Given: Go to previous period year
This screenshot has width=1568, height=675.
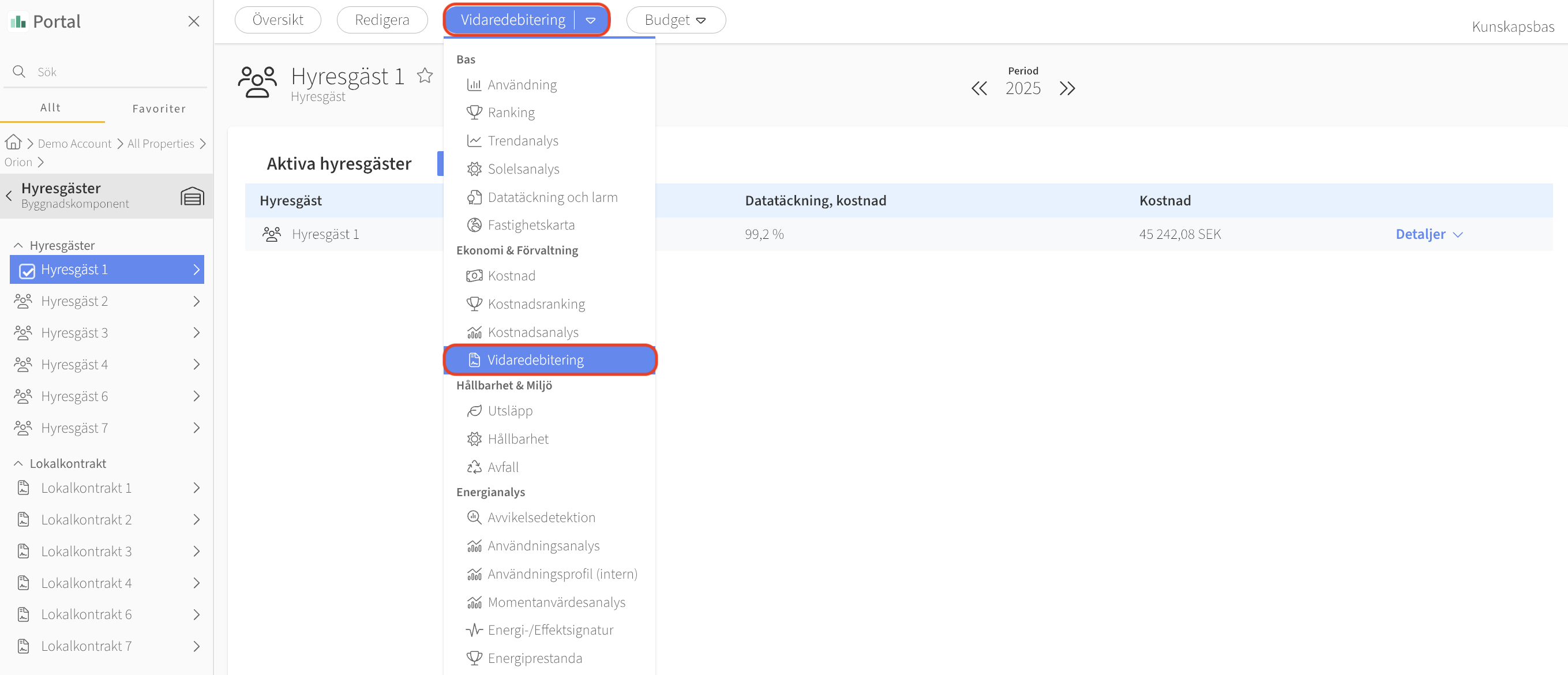Looking at the screenshot, I should (x=979, y=88).
